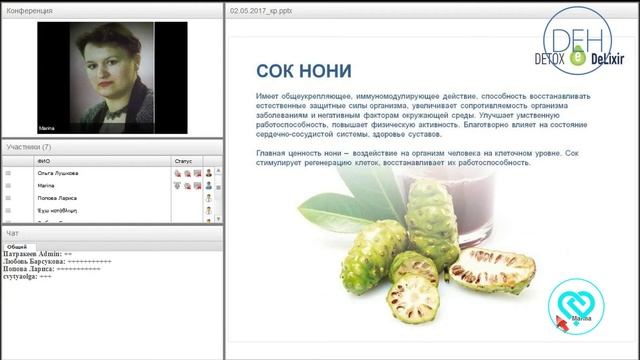Image resolution: width=640 pixels, height=360 pixels.
Task: Click the user role avatar for Попова Лариса
Action: tap(209, 198)
